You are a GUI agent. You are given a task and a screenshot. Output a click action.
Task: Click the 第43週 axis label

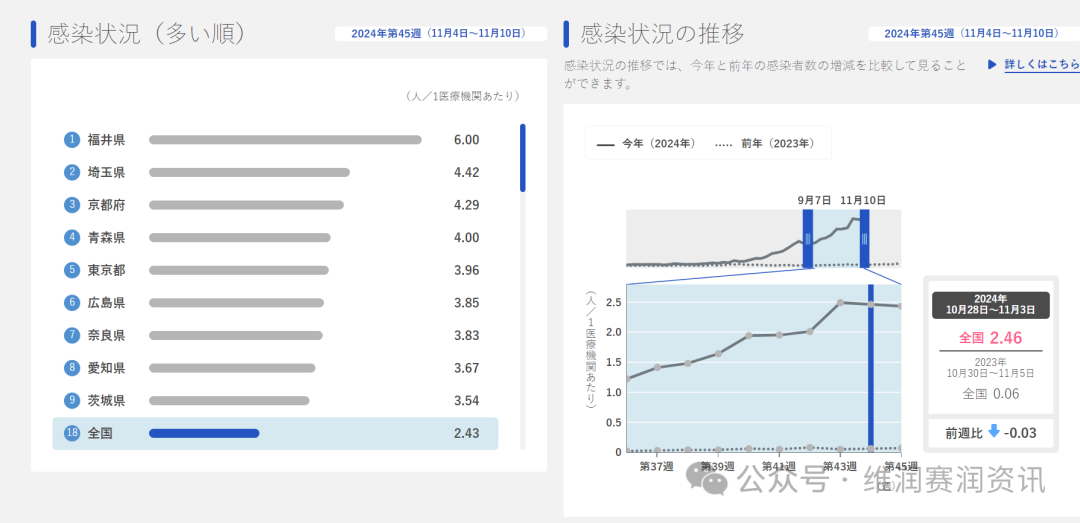(x=840, y=466)
